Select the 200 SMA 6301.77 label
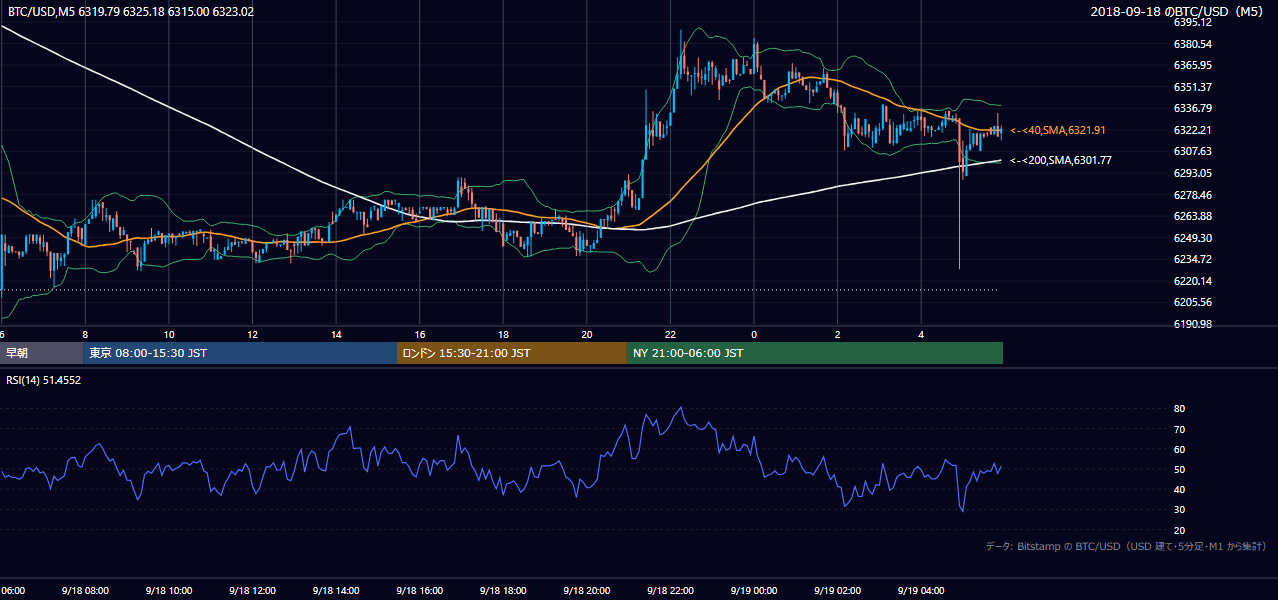This screenshot has height=600, width=1278. click(1061, 160)
